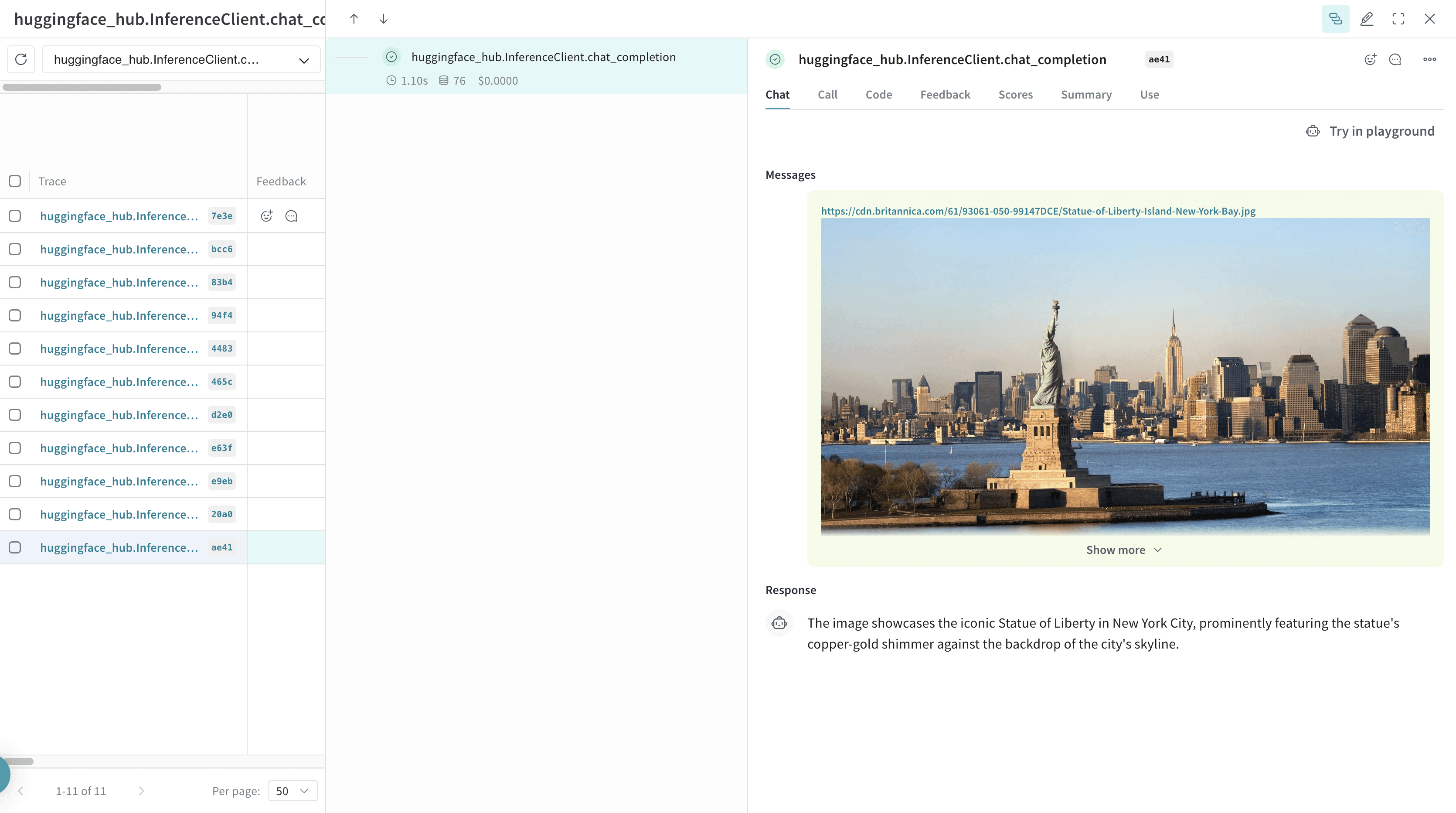Select chat_completion row in trace tree
Image resolution: width=1456 pixels, height=813 pixels.
(536, 67)
